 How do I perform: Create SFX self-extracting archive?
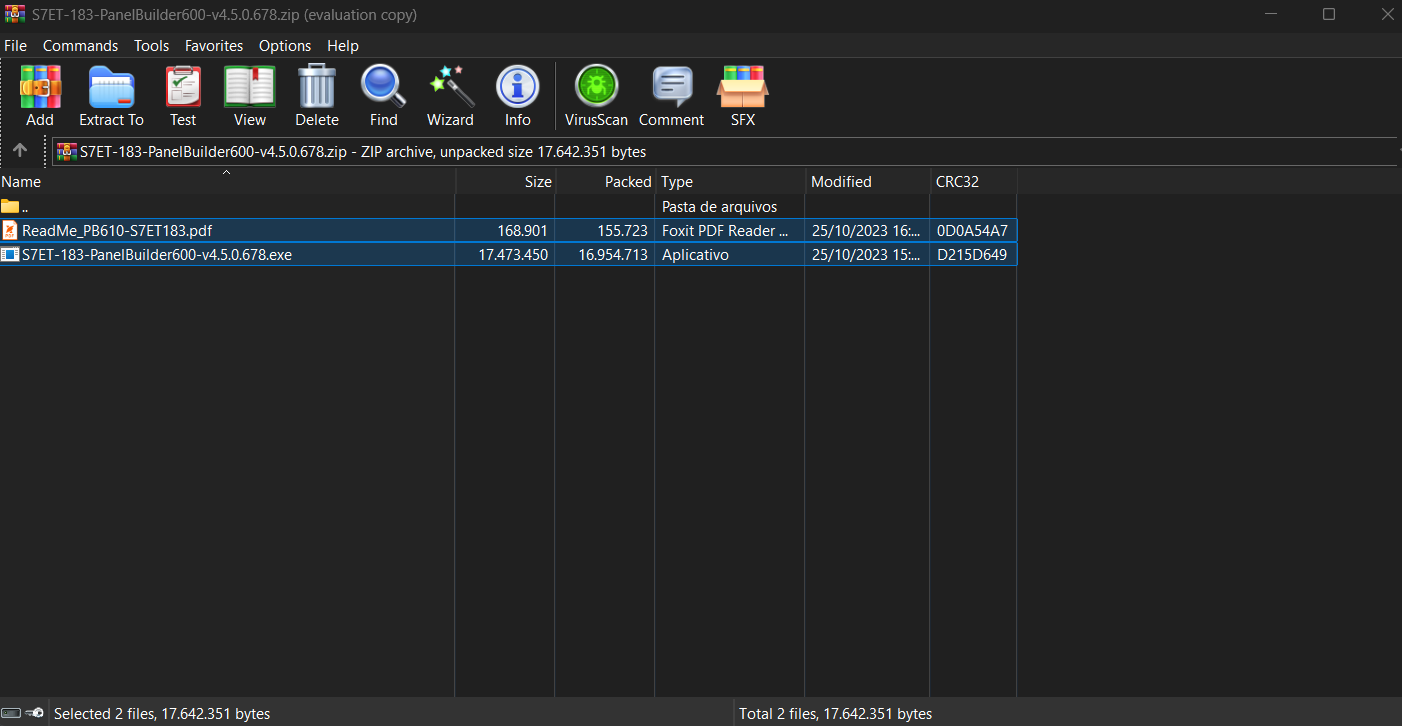742,96
